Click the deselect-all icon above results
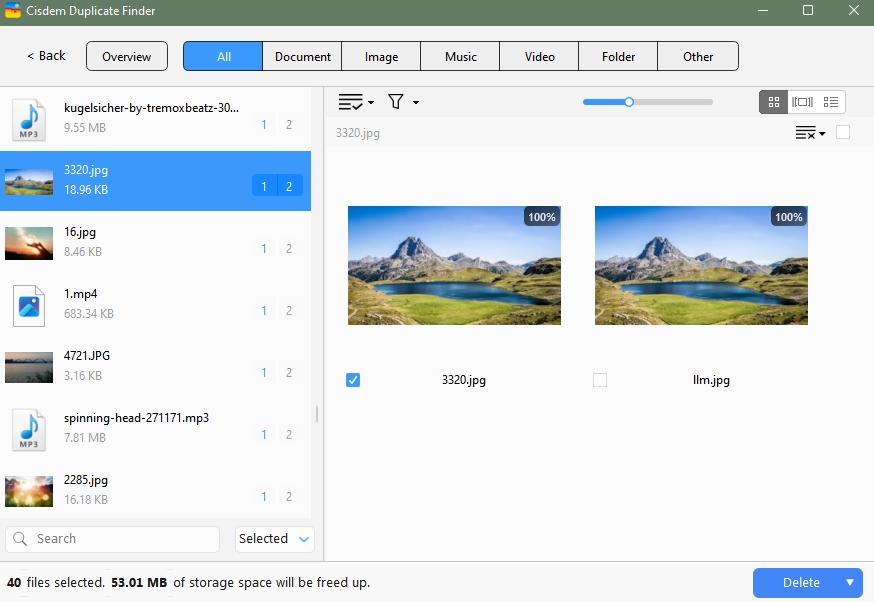Image resolution: width=874 pixels, height=602 pixels. pyautogui.click(x=804, y=132)
